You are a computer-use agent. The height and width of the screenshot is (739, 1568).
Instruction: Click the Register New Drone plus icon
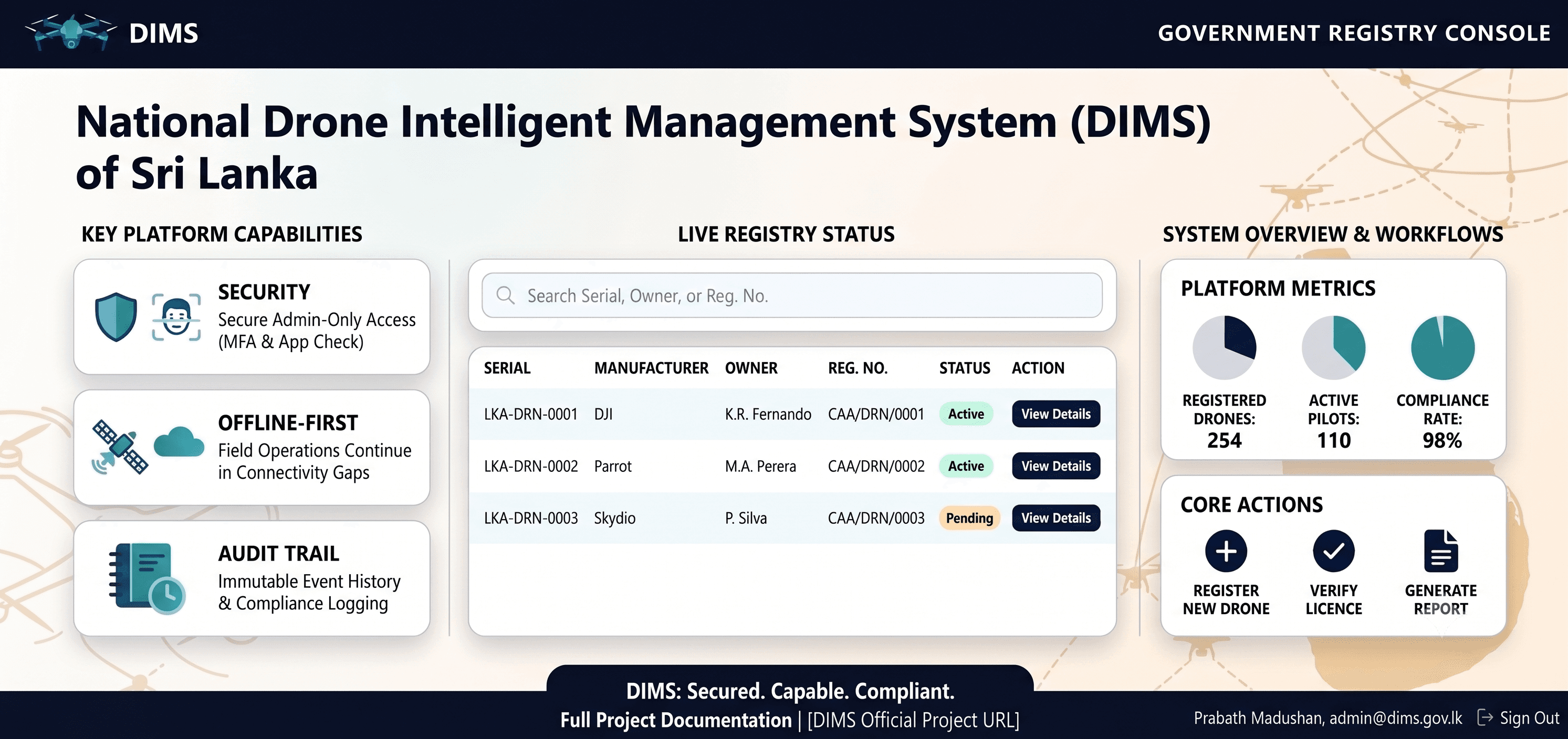[x=1226, y=551]
